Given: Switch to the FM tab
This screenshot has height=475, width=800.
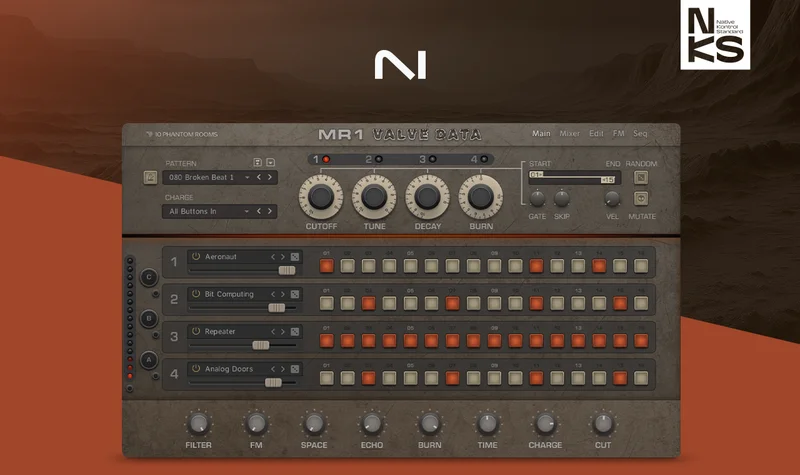Looking at the screenshot, I should click(x=618, y=134).
